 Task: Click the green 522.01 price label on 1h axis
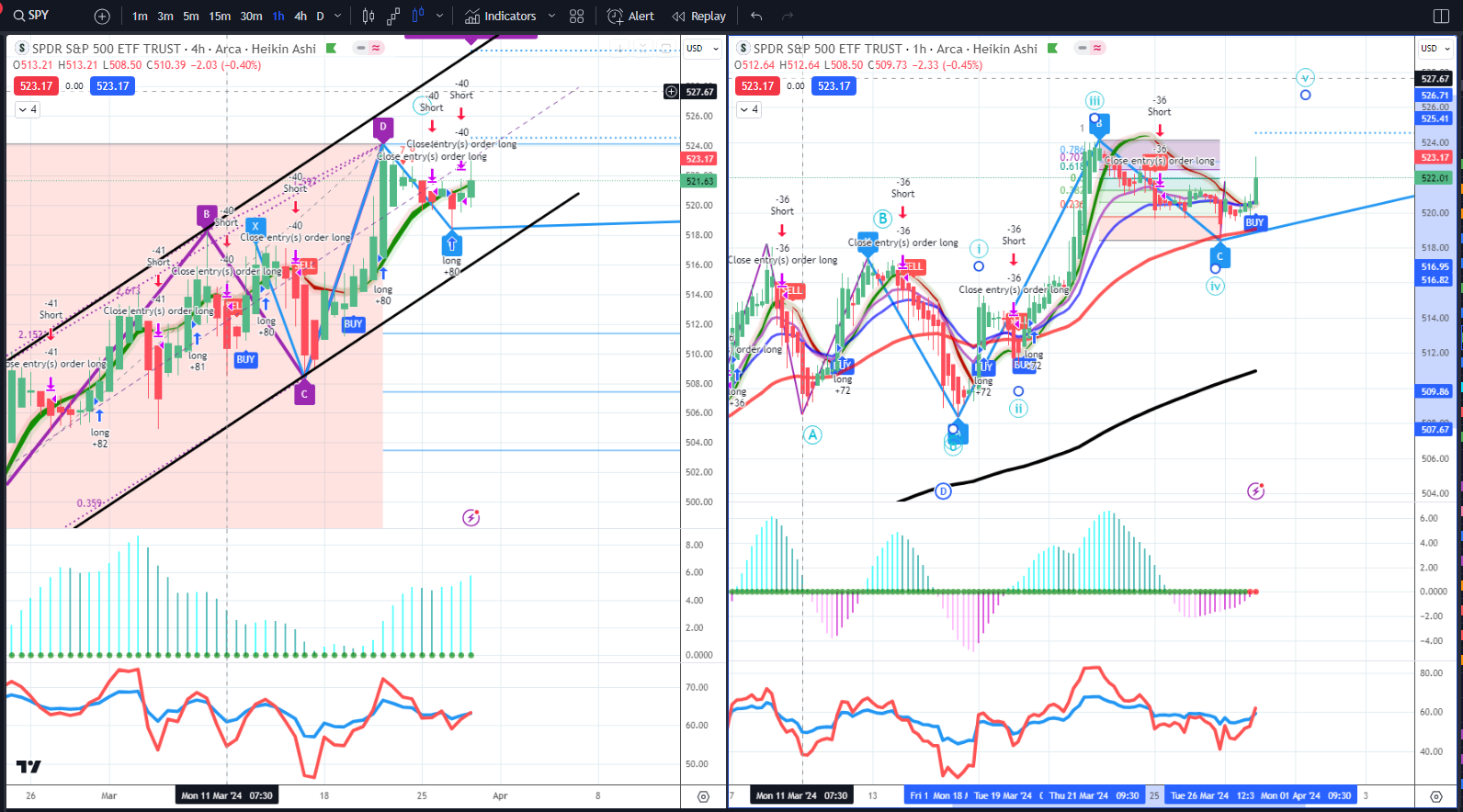[x=1435, y=178]
